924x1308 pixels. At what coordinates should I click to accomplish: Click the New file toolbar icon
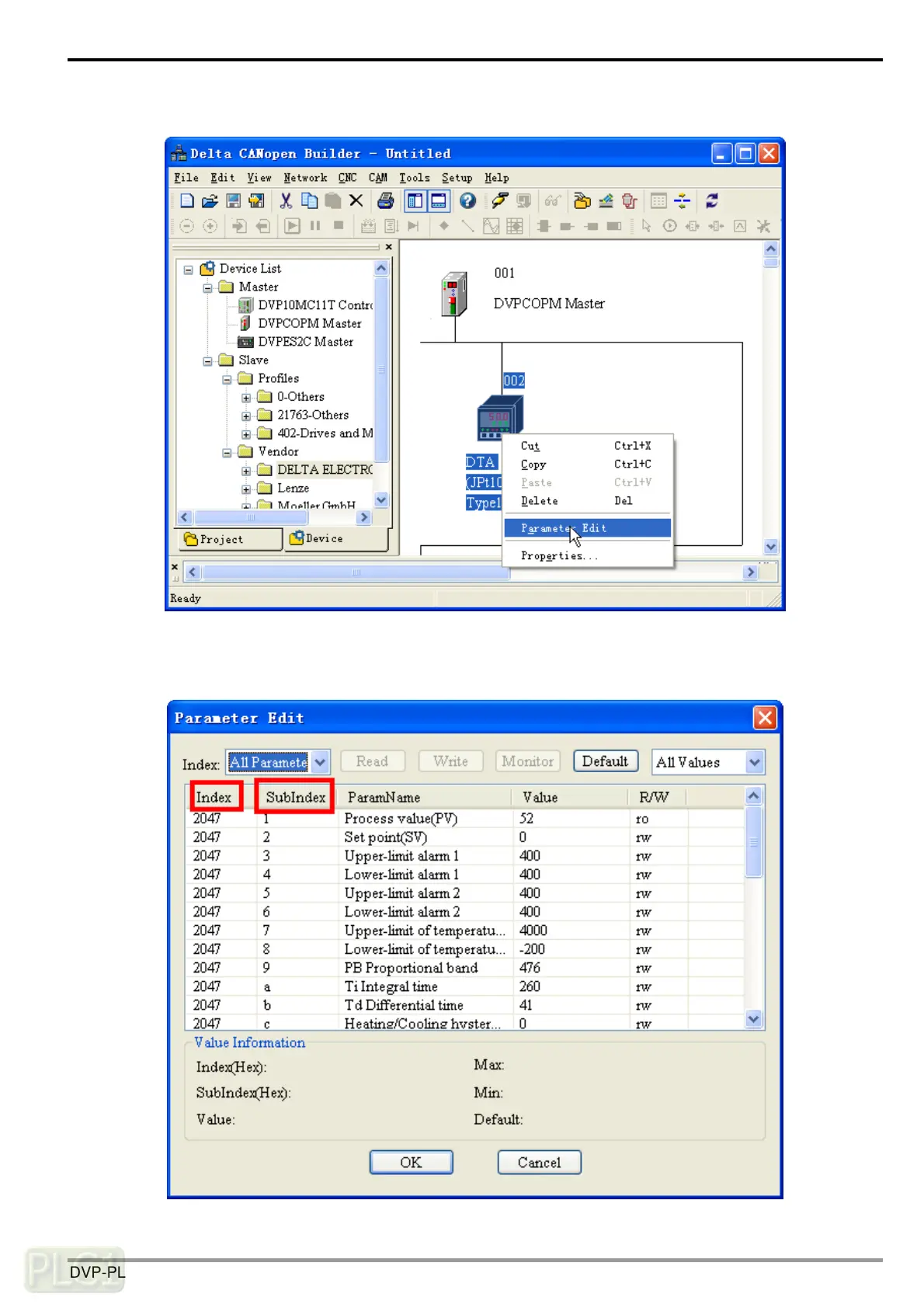click(186, 201)
